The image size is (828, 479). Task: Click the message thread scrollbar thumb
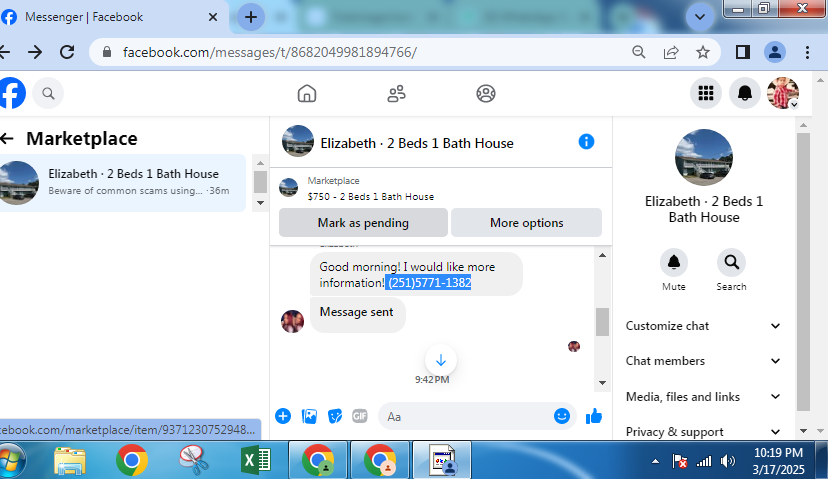pyautogui.click(x=603, y=322)
